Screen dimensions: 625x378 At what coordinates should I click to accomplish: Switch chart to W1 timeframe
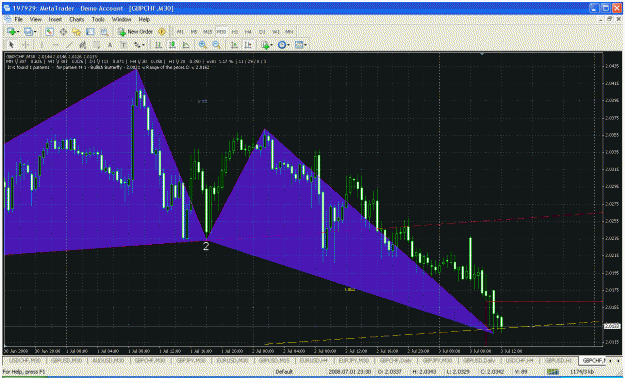(x=276, y=32)
